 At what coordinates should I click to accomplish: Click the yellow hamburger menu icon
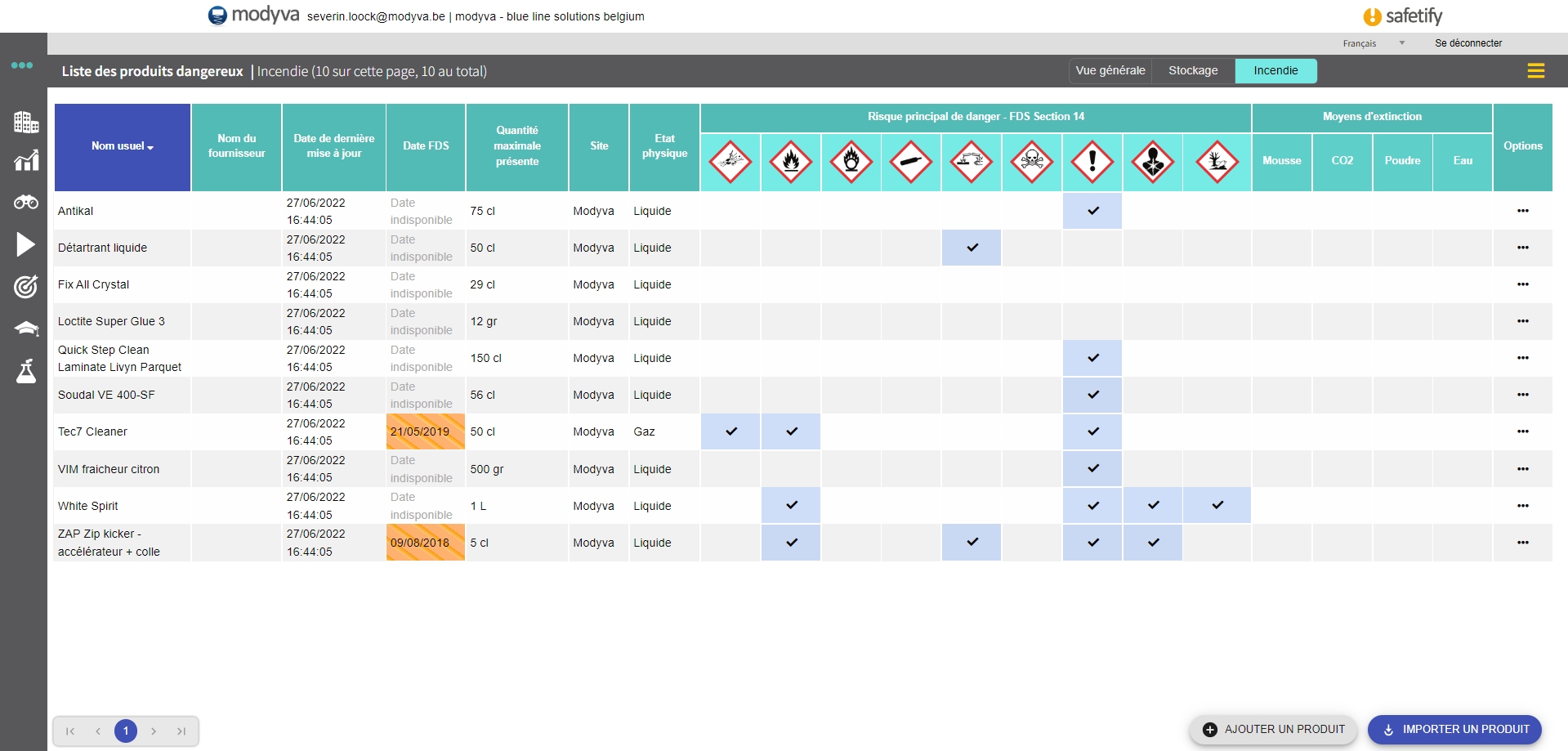[x=1536, y=71]
